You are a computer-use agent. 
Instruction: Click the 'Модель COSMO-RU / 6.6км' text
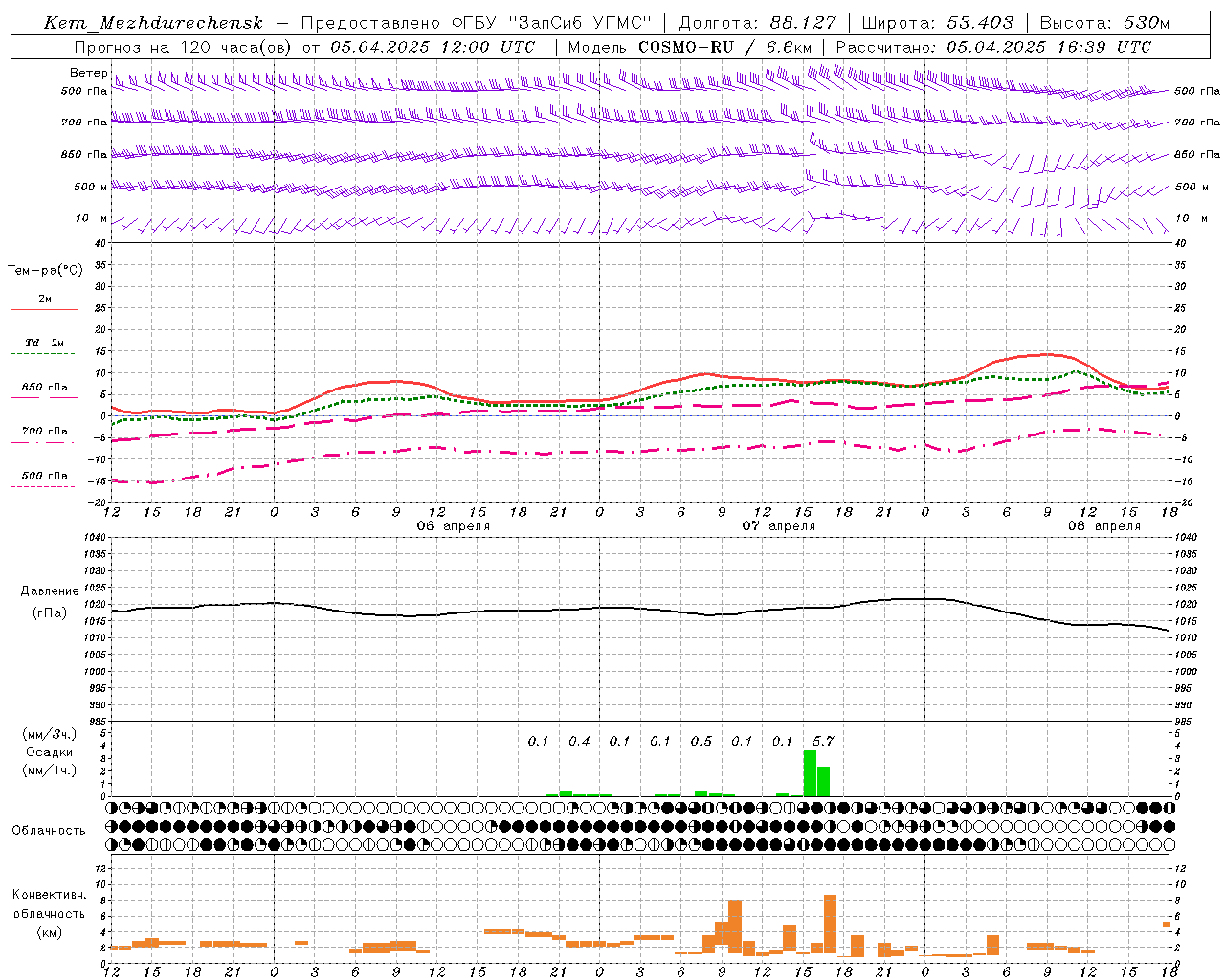(690, 47)
